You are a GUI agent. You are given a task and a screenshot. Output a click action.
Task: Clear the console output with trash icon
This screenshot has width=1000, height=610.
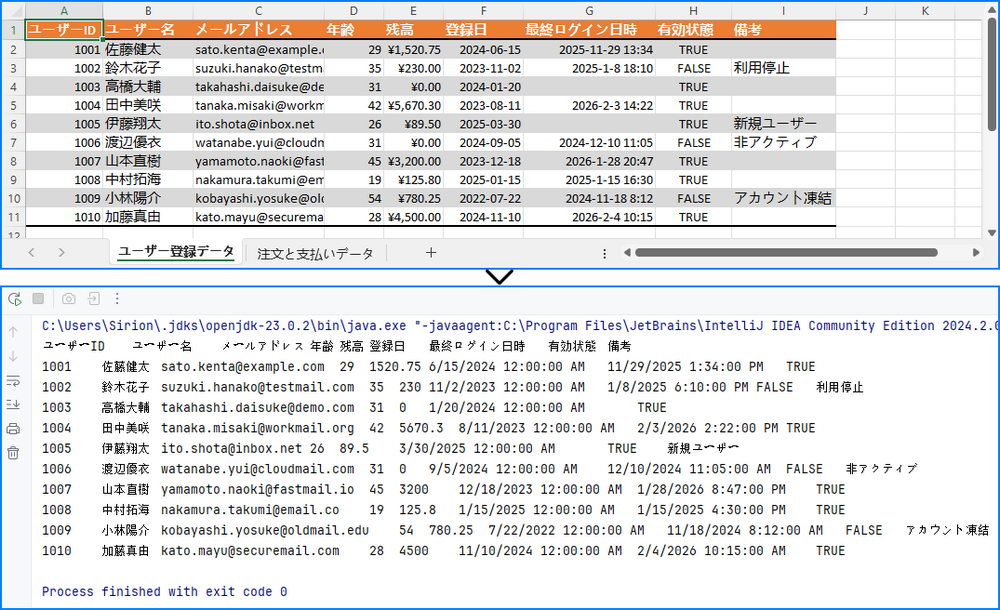coord(13,452)
